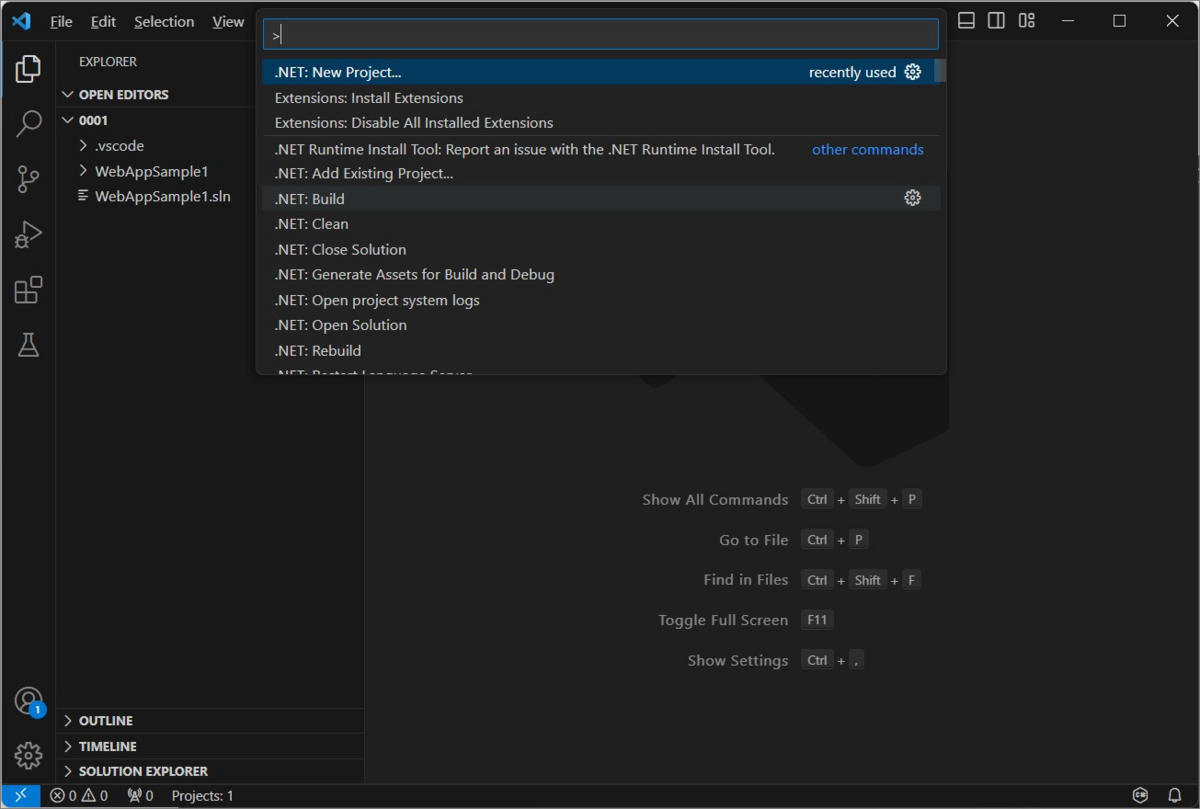The image size is (1200, 809).
Task: Open the Accounts menu icon
Action: click(28, 701)
